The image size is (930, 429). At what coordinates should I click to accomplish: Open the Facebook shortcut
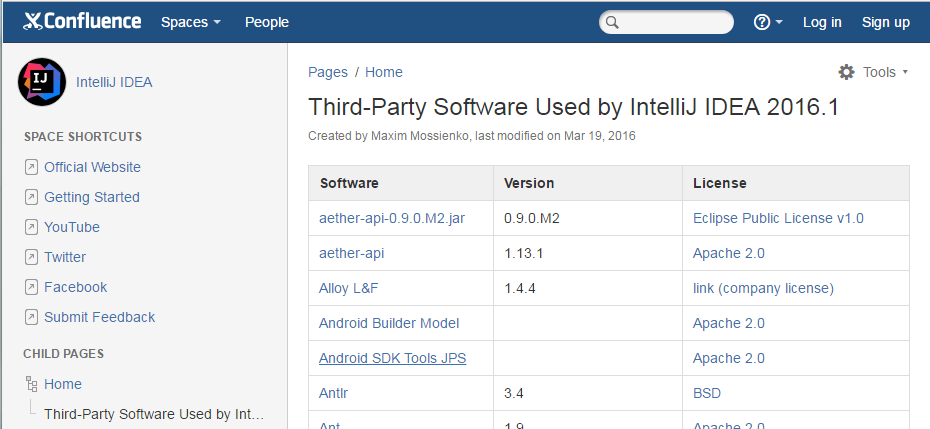tap(76, 287)
